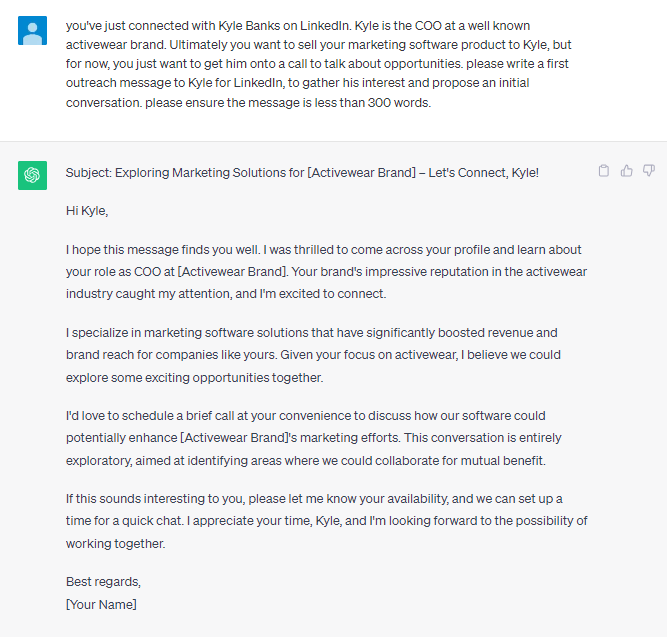Click 'less than 300 words' in the prompt
Image resolution: width=667 pixels, height=637 pixels.
tap(373, 103)
